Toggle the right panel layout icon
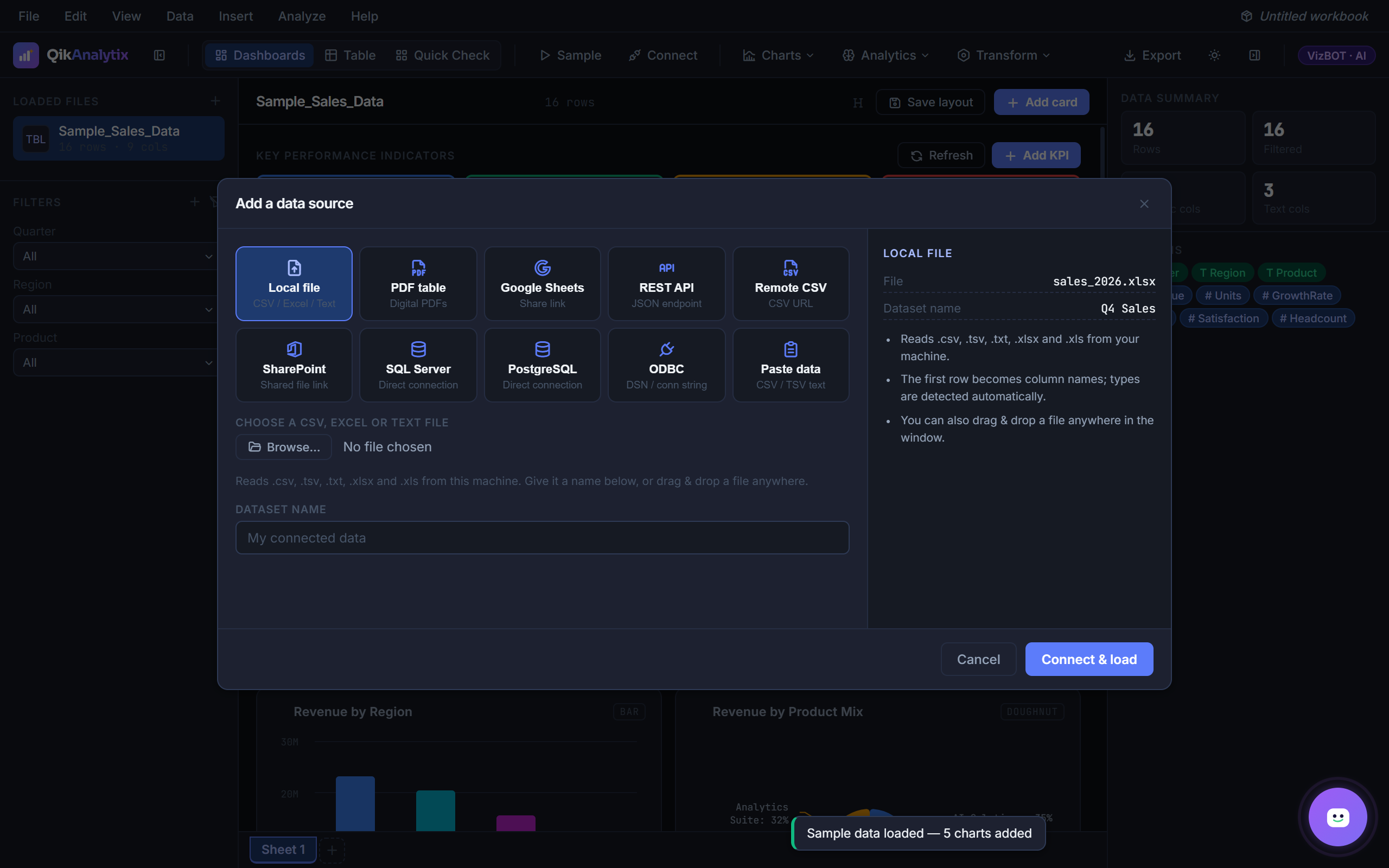 tap(1254, 55)
